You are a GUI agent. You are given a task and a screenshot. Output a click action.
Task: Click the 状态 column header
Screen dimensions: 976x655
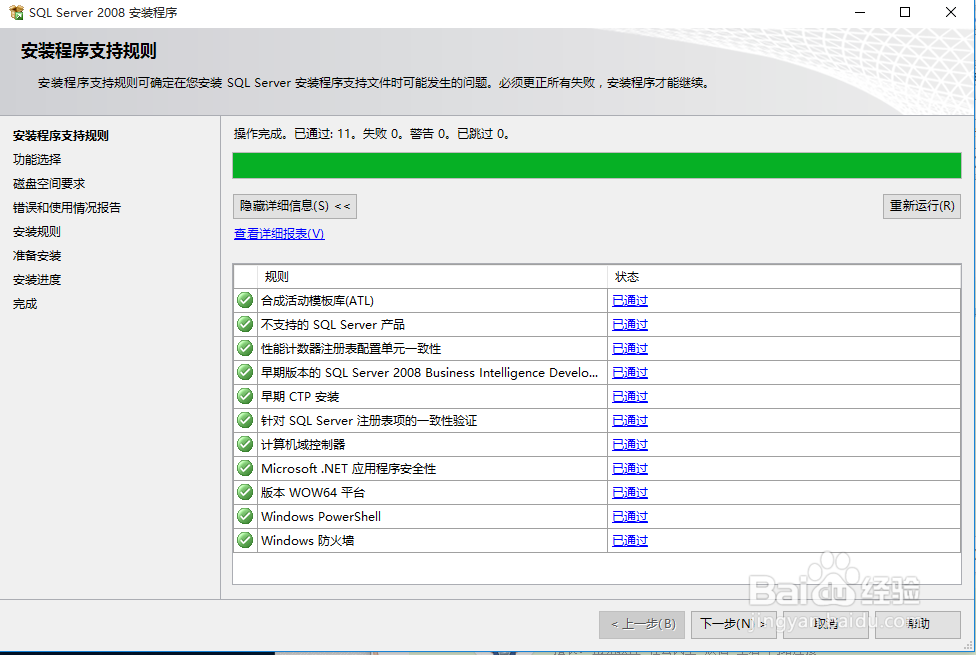click(x=625, y=276)
